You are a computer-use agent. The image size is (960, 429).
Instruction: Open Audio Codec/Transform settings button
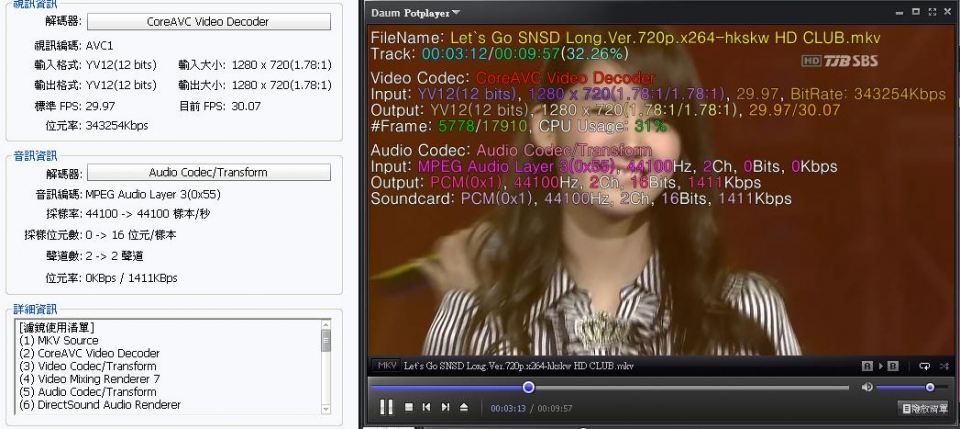pos(209,172)
